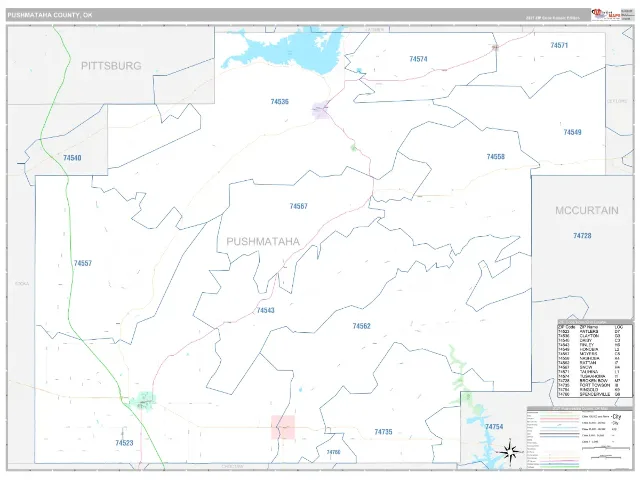Click ZIP code label 74549
This screenshot has width=640, height=480.
(572, 132)
